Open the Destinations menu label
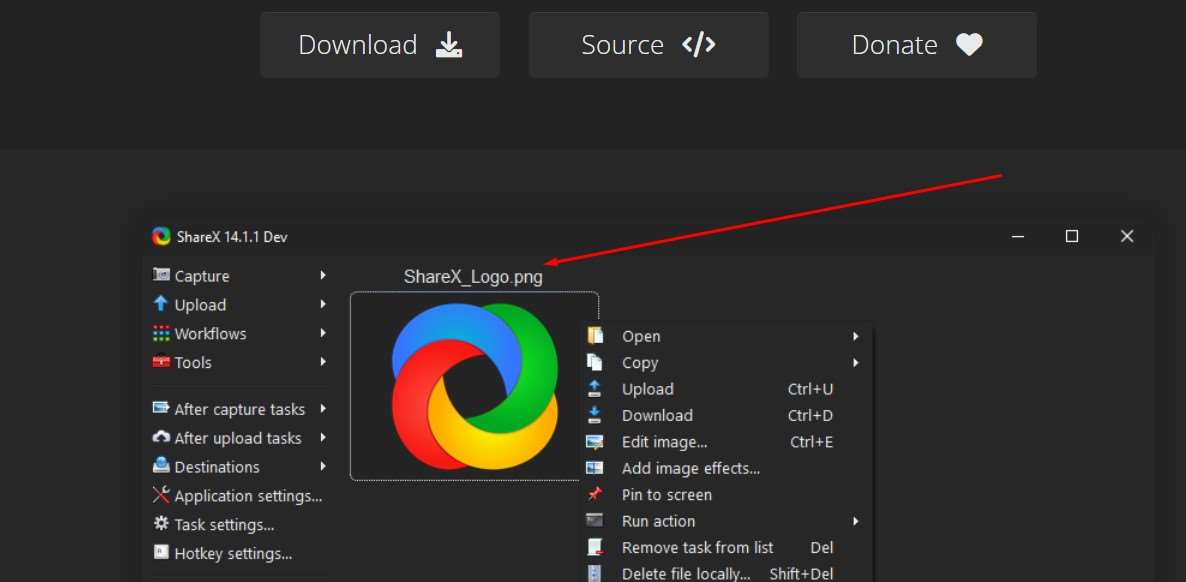This screenshot has height=582, width=1186. [217, 467]
